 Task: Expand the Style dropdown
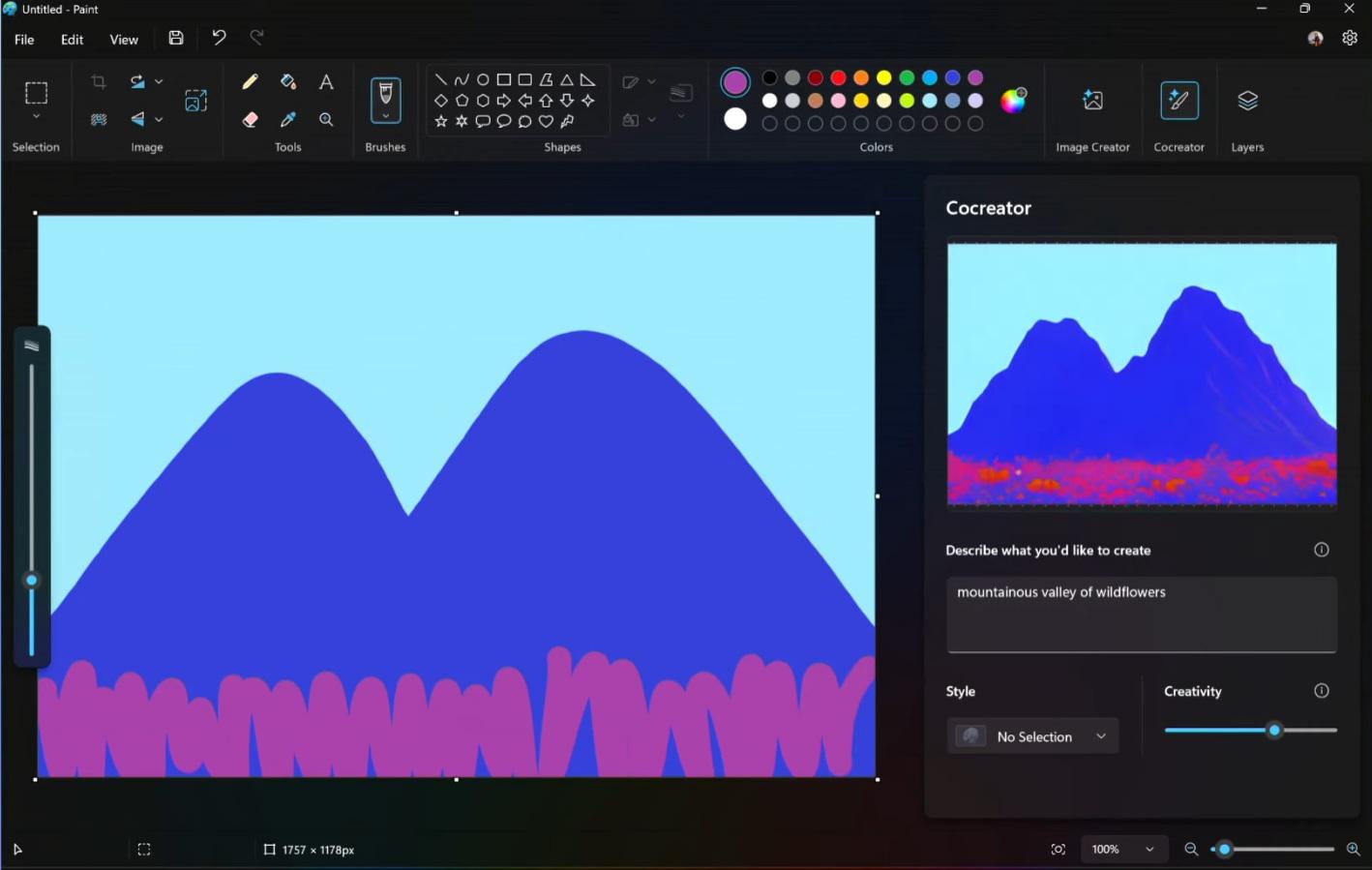tap(1032, 736)
